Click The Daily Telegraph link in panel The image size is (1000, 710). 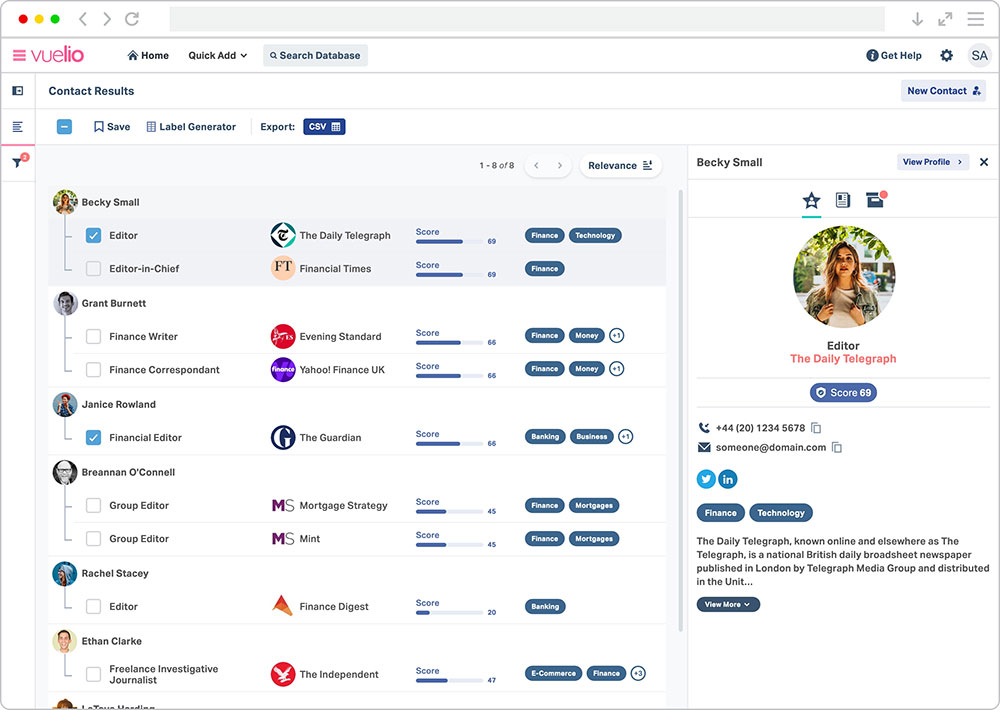point(843,359)
